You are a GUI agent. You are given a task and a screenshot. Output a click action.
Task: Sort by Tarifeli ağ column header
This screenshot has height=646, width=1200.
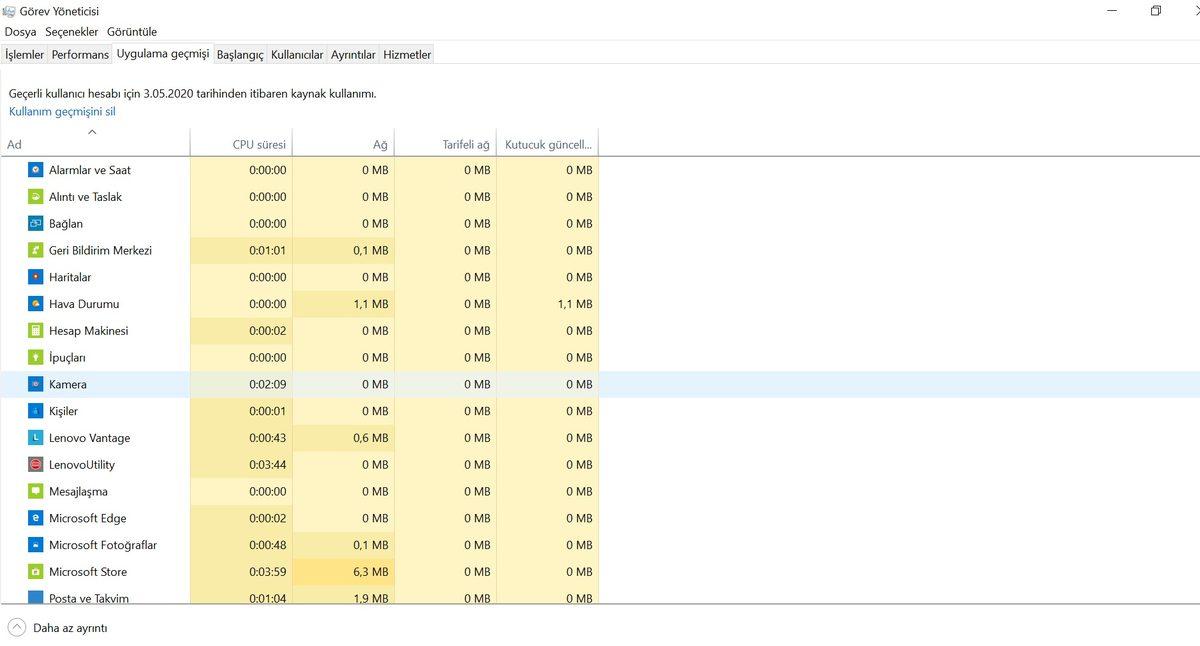(465, 145)
